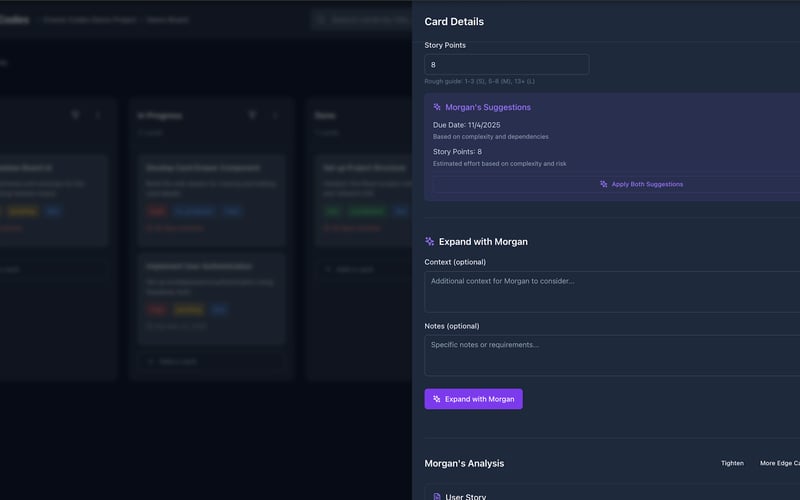The width and height of the screenshot is (800, 500).
Task: Open the Implement User Authentication card
Action: click(x=211, y=295)
